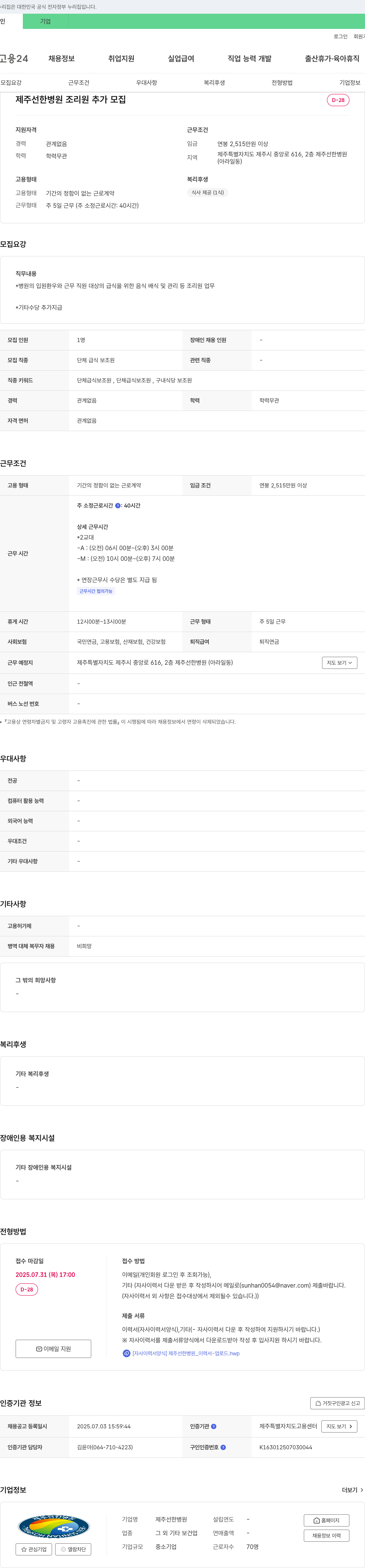Open 지도 보기 for 제주특별자치도고용센터
365x1568 pixels.
(x=340, y=1426)
